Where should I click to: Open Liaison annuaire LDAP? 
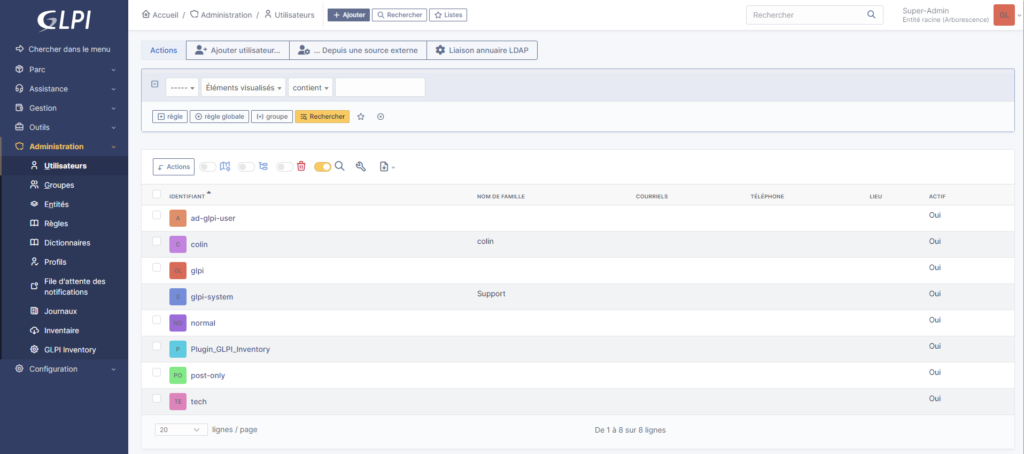click(482, 50)
